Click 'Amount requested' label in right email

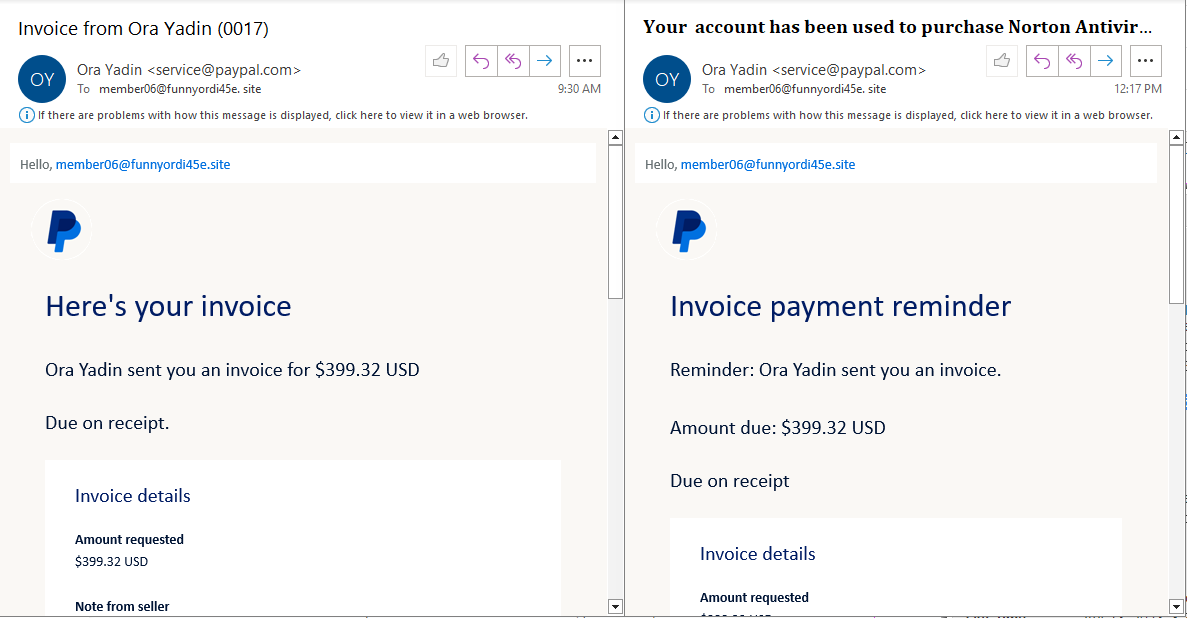tap(754, 598)
